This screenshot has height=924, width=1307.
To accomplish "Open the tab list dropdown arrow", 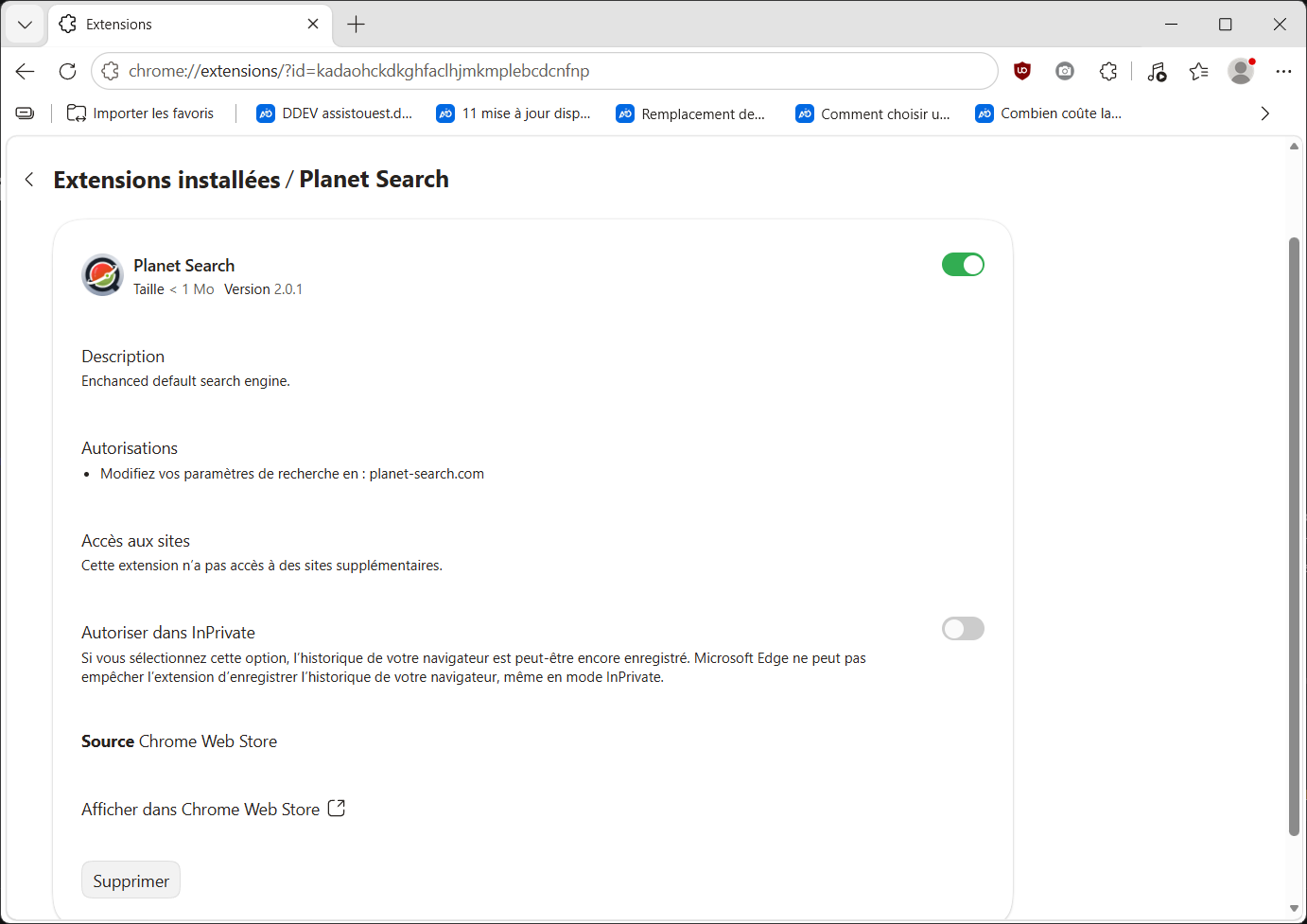I will (25, 25).
